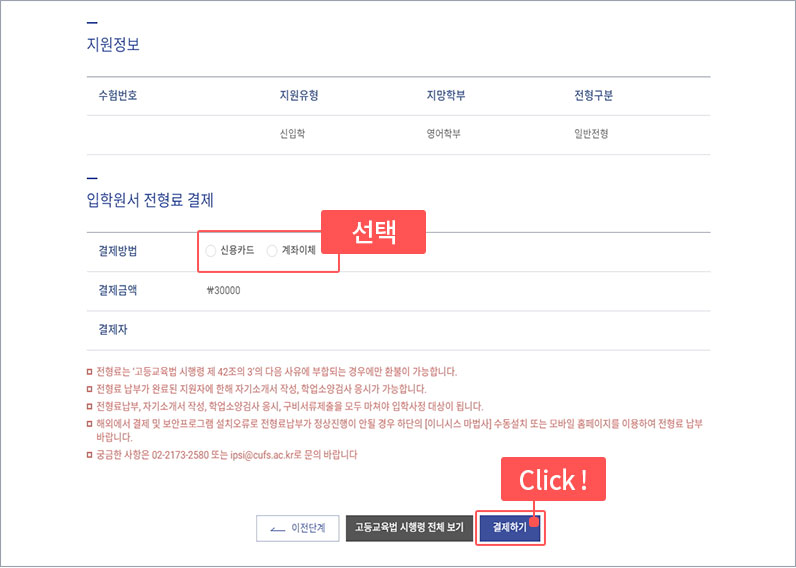Select the 신용카드 payment radio button
This screenshot has width=796, height=568.
point(211,251)
